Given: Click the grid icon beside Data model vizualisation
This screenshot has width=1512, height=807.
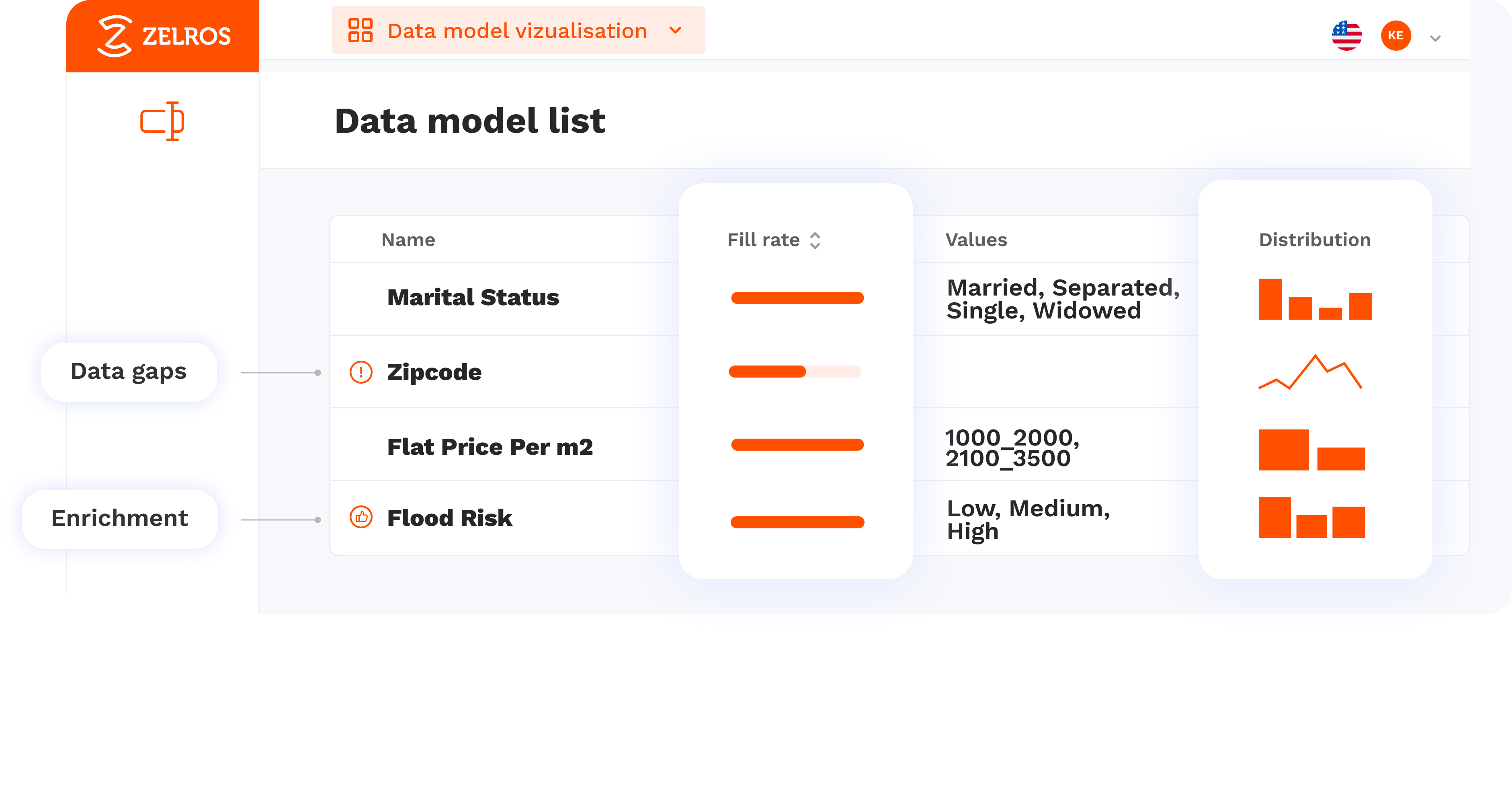Looking at the screenshot, I should point(361,31).
